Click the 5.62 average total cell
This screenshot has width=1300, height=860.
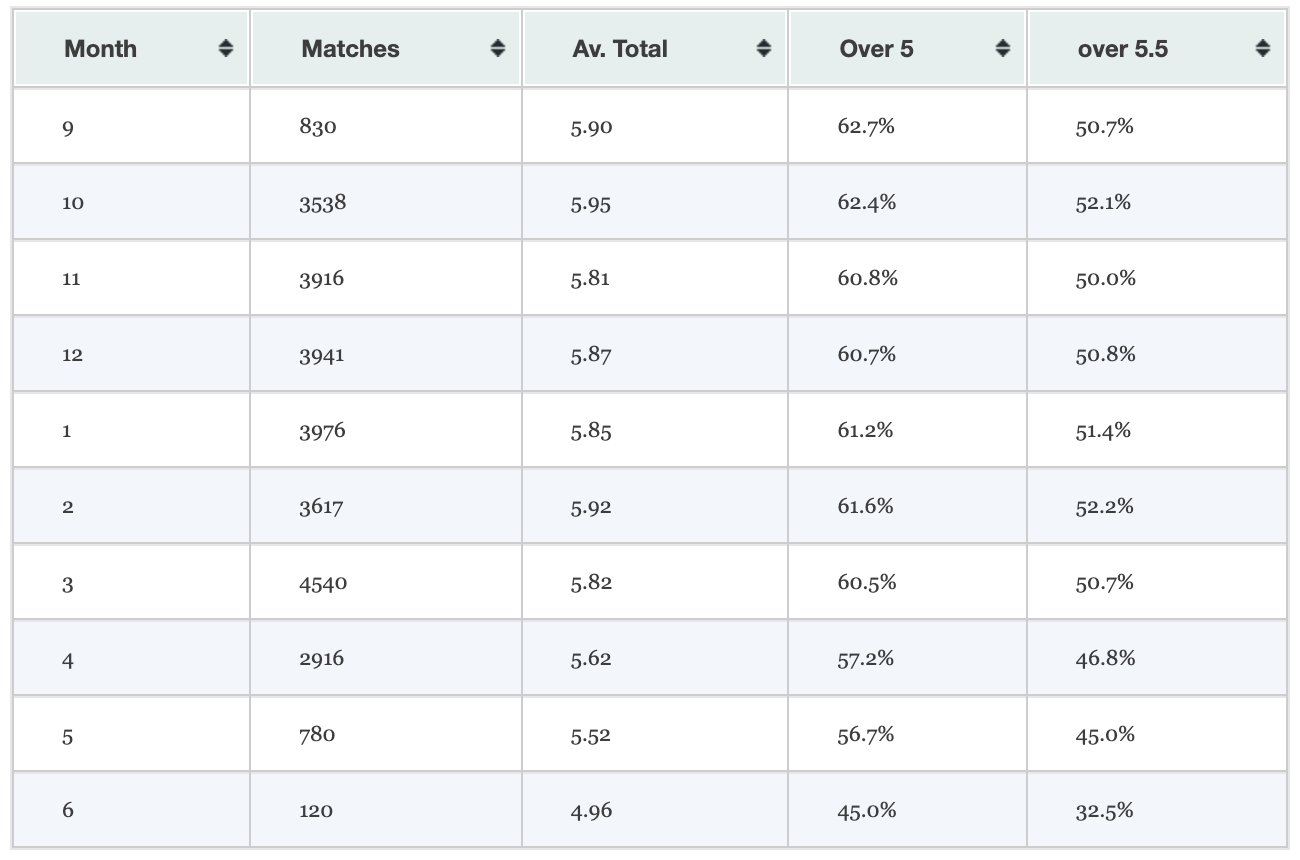591,659
